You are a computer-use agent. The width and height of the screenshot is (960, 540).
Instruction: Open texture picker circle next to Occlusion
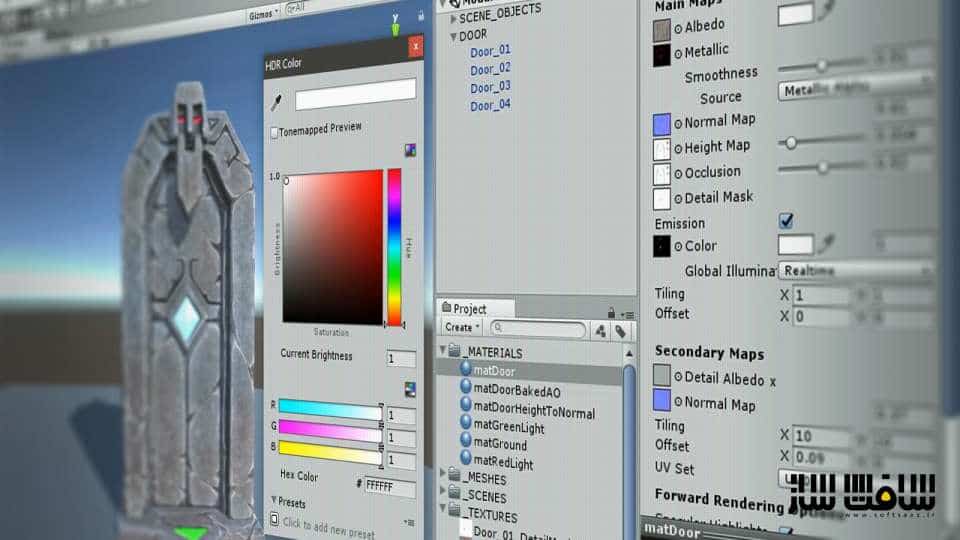coord(678,174)
